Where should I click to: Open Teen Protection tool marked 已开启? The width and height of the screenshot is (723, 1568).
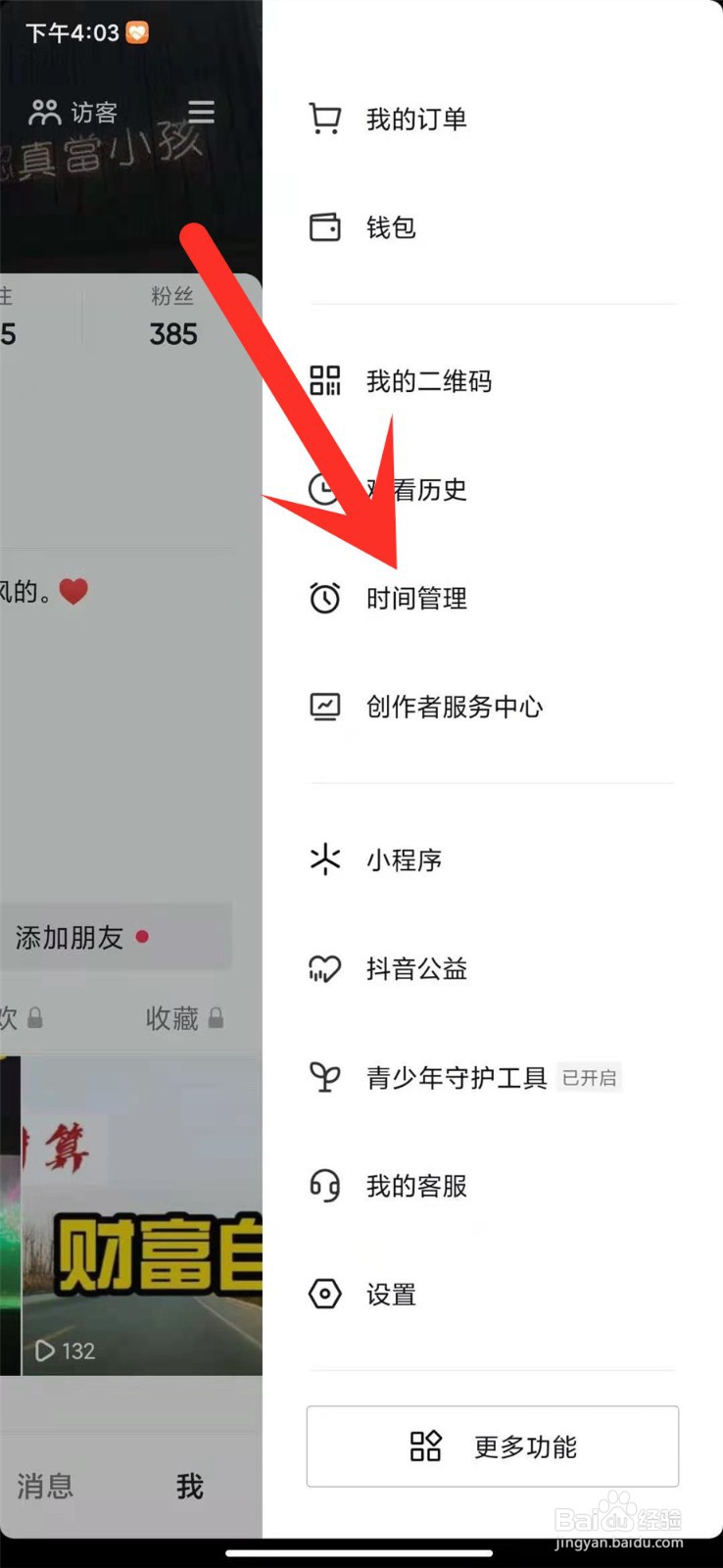pyautogui.click(x=493, y=1078)
